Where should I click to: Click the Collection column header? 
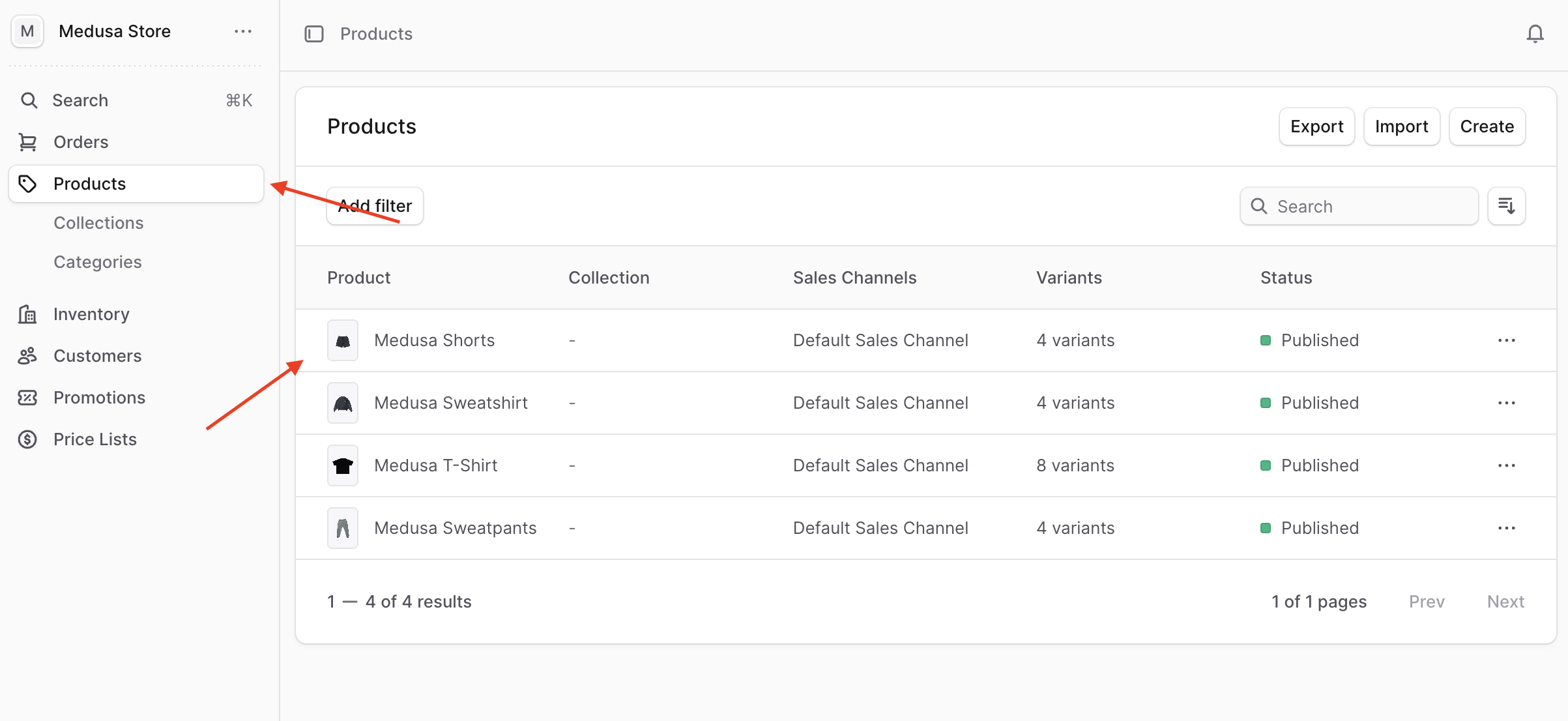tap(609, 278)
